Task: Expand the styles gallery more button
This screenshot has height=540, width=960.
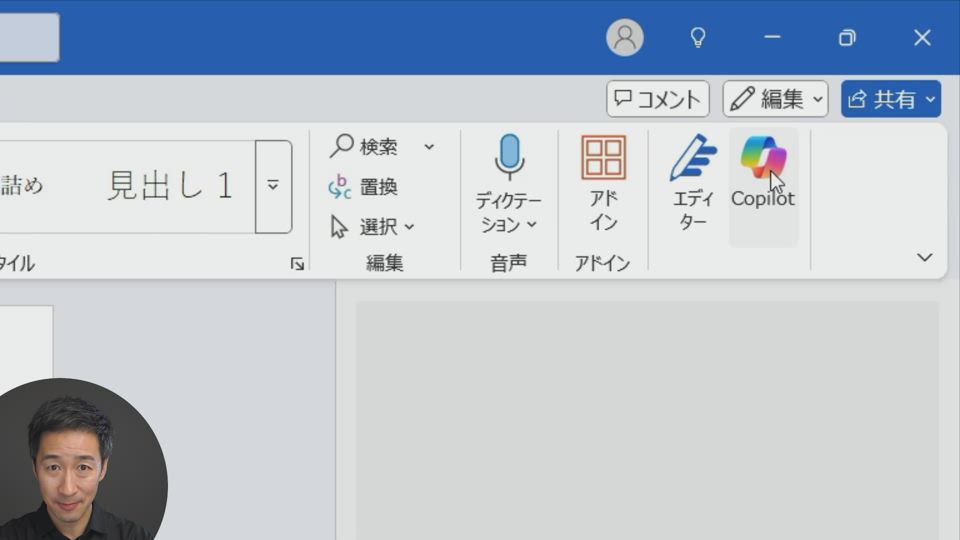Action: [x=273, y=186]
